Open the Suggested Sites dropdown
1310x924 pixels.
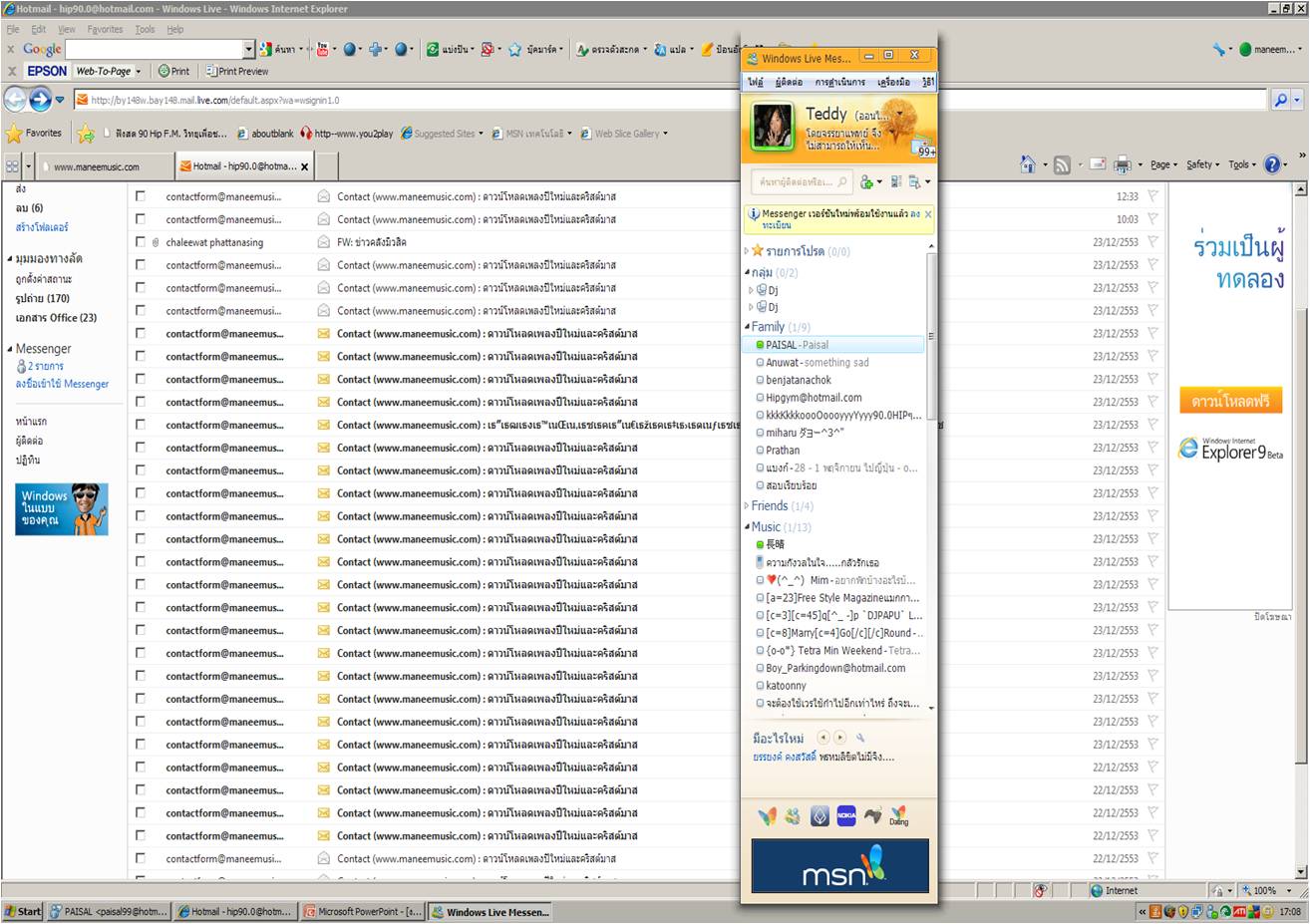tap(481, 134)
